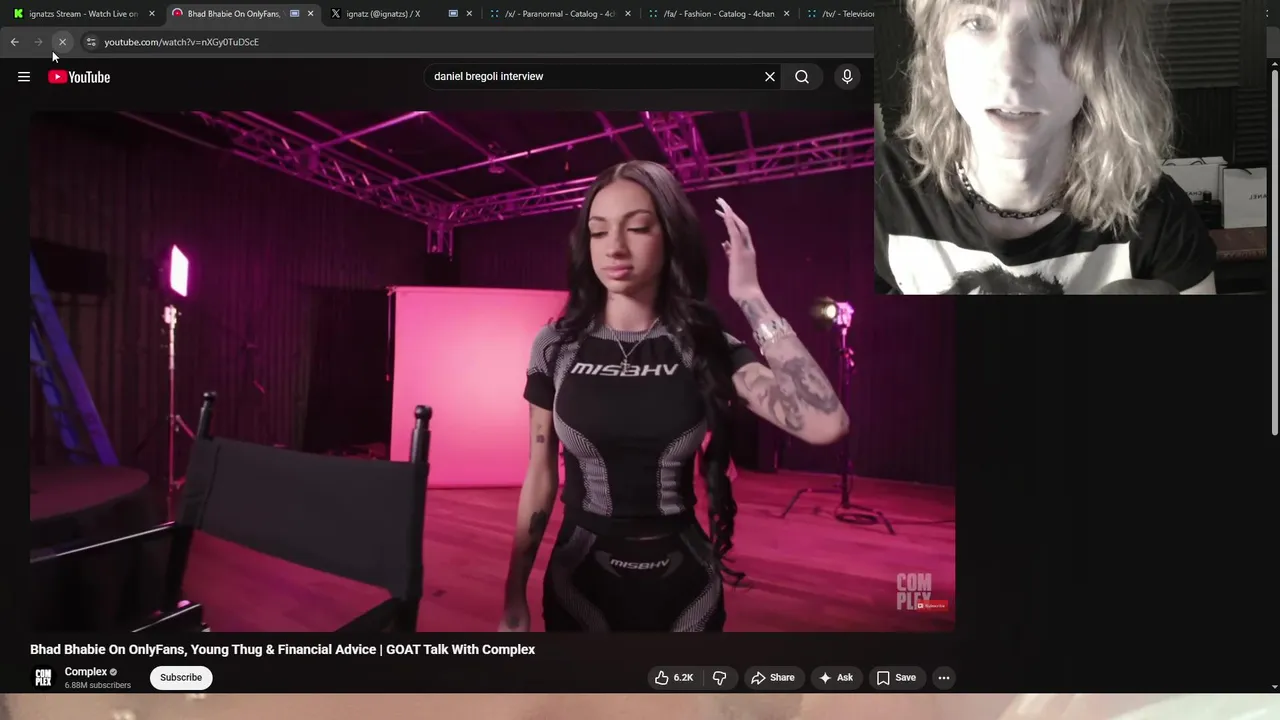
Task: Open the Ask AI button
Action: pyautogui.click(x=836, y=678)
